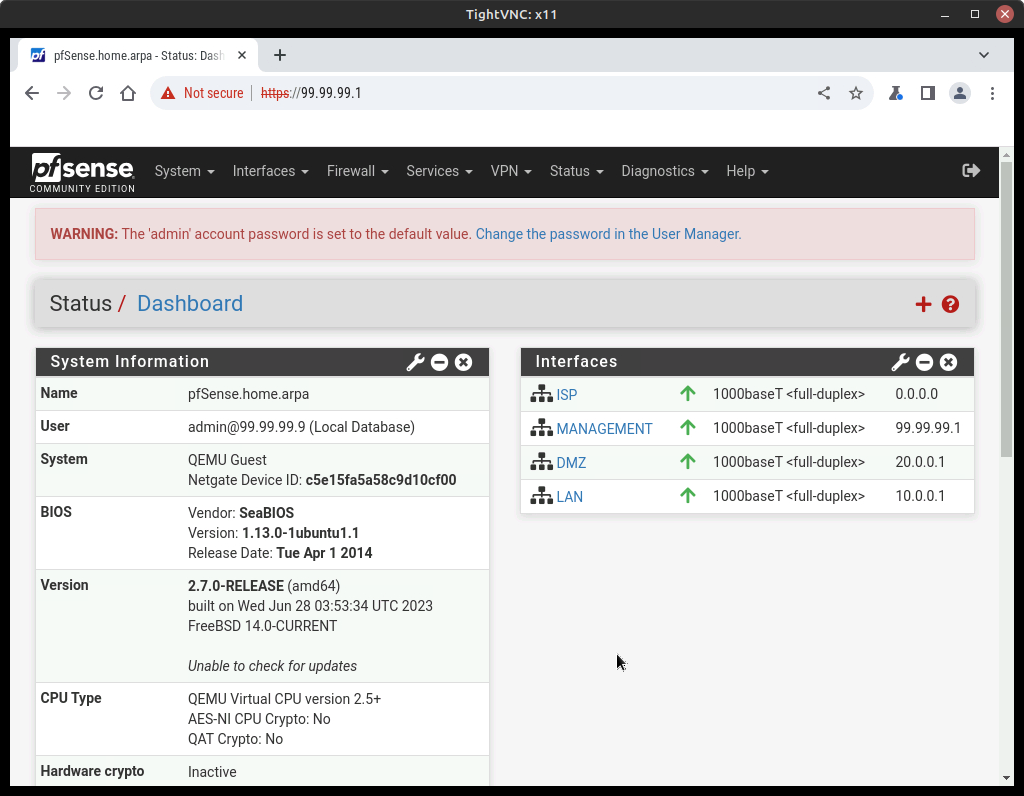Follow Change the password in User Manager link
Image resolution: width=1024 pixels, height=796 pixels.
coord(608,234)
